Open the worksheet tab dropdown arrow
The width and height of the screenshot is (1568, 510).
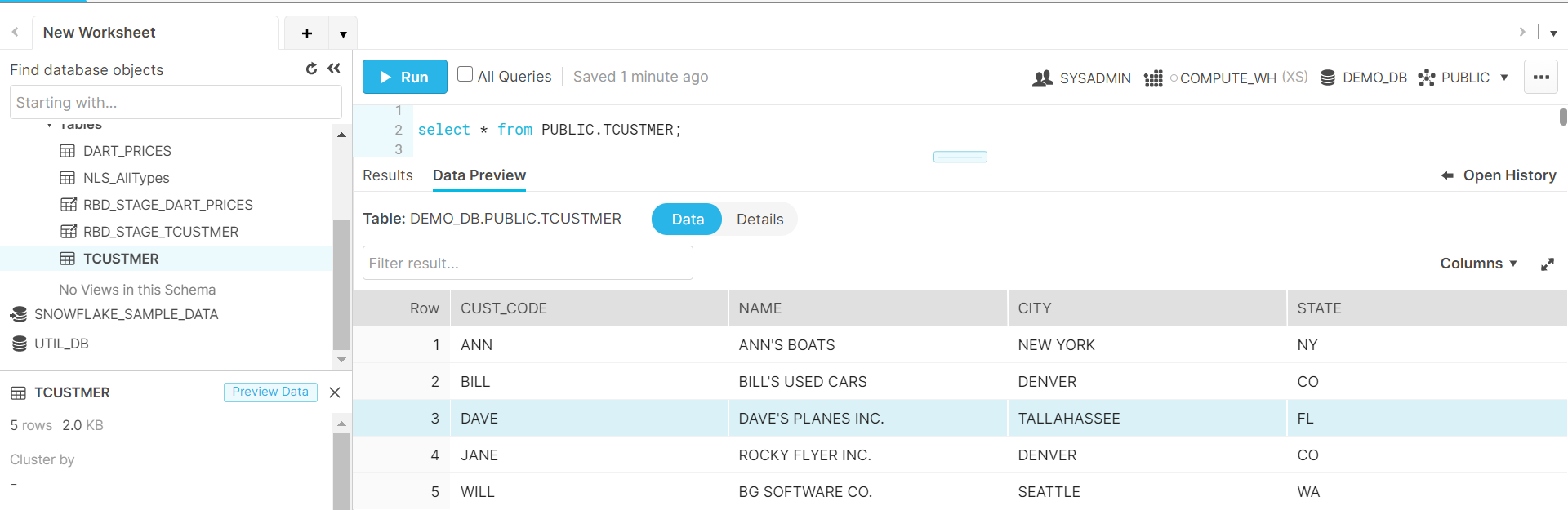343,34
